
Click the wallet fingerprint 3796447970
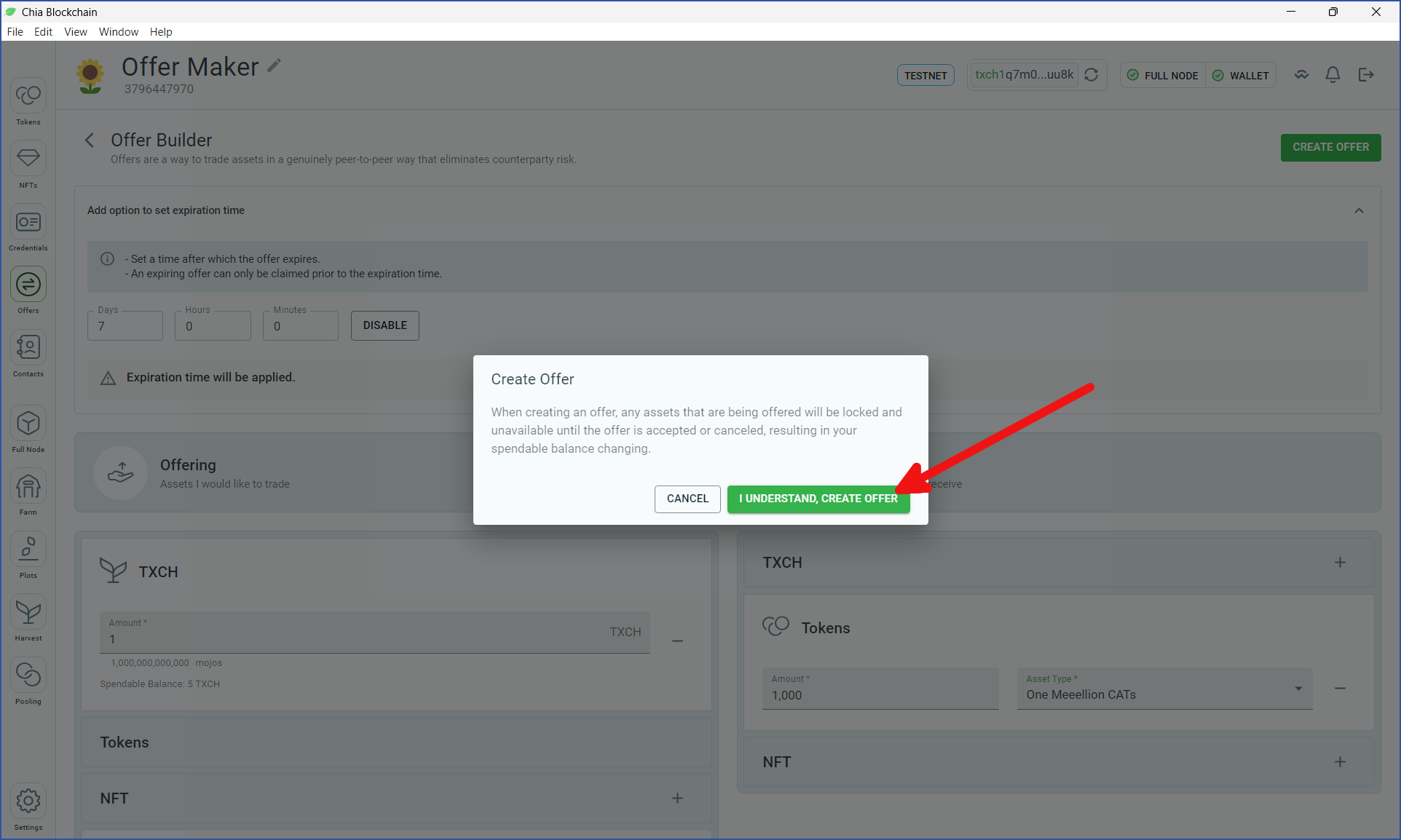[159, 89]
